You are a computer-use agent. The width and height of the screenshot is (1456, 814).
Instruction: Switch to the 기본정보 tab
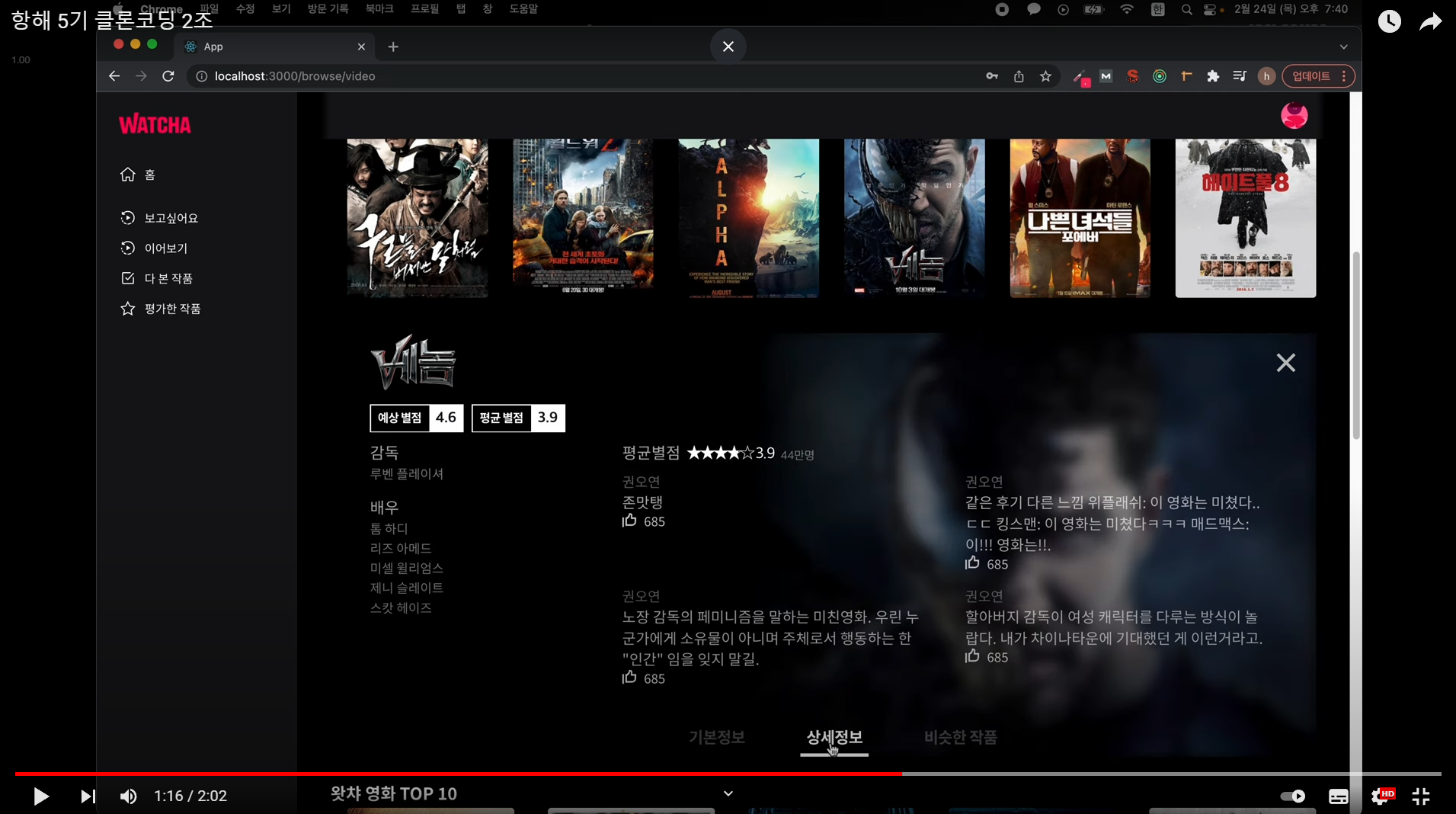[x=716, y=737]
